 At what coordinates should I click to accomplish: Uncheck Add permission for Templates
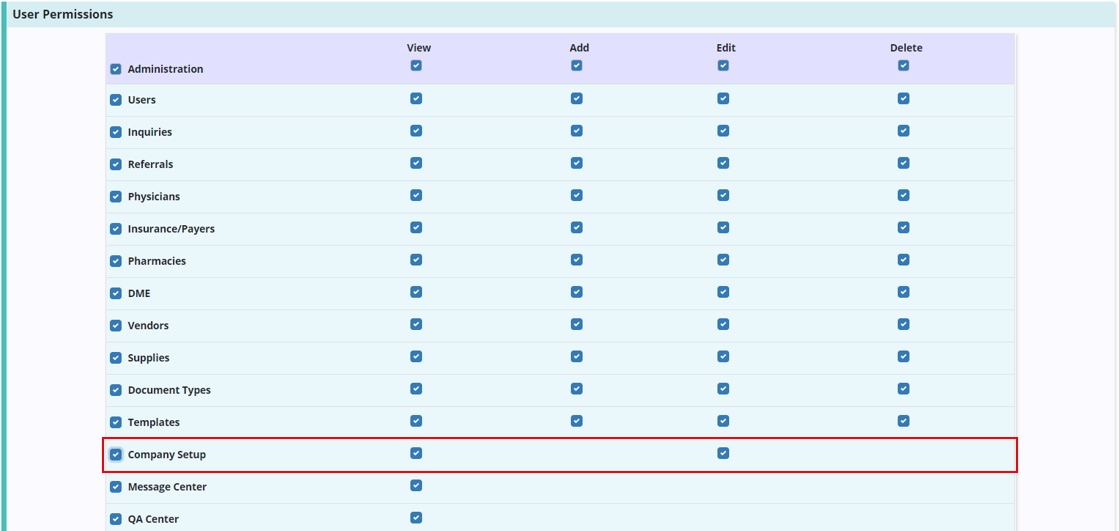tap(576, 421)
